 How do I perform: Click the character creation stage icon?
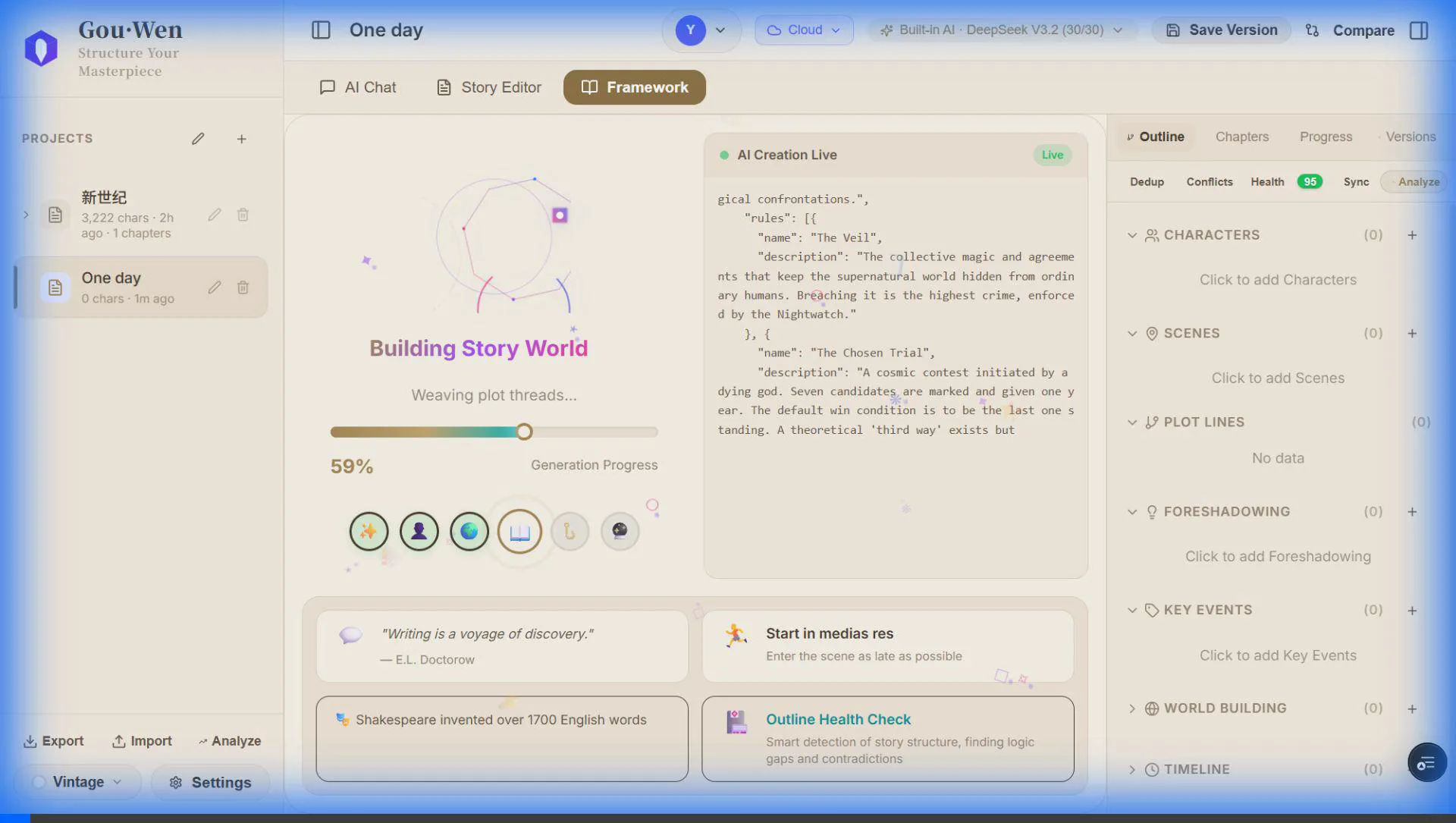pyautogui.click(x=419, y=531)
